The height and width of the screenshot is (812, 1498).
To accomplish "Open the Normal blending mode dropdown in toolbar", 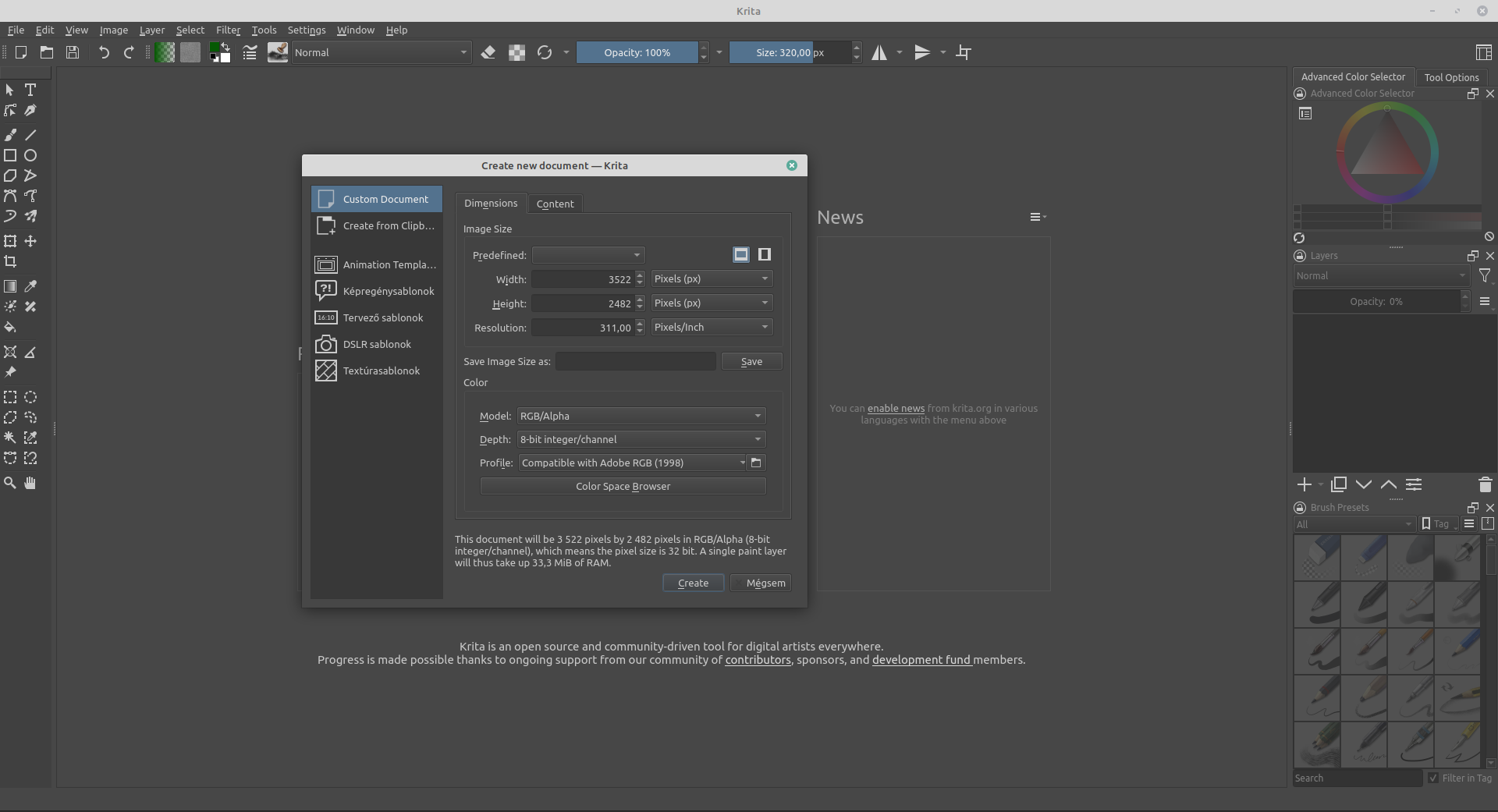I will pyautogui.click(x=382, y=52).
